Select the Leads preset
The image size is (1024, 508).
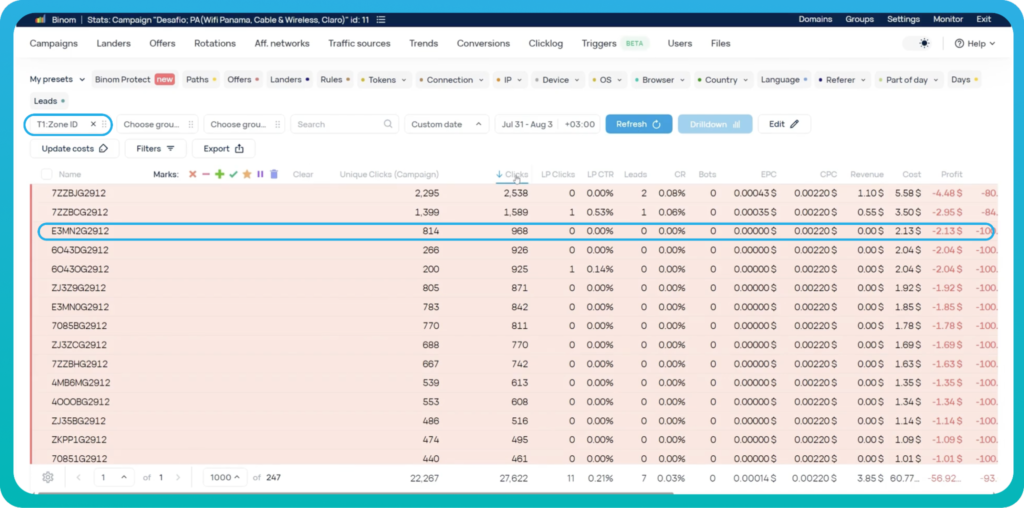[50, 101]
